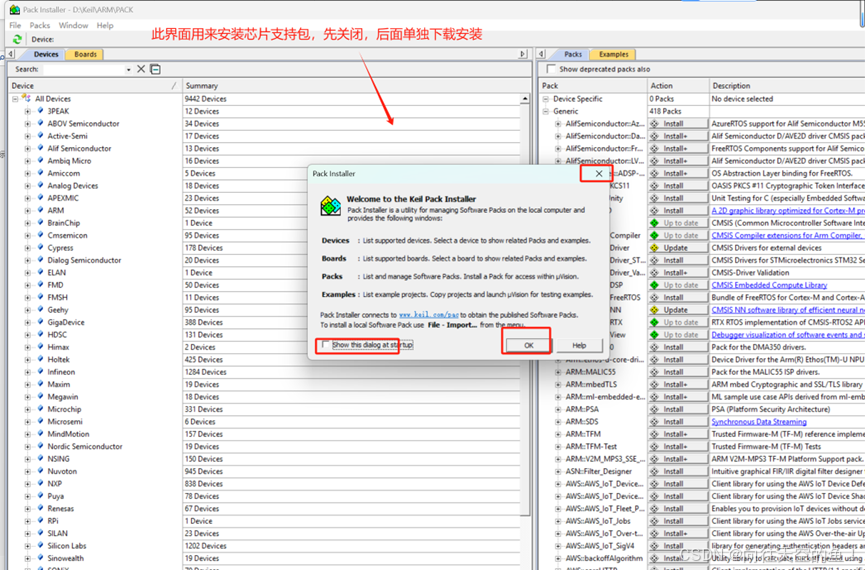Click Install+ for ARM::mbedTLS
Screen dimensions: 865x570
[678, 385]
